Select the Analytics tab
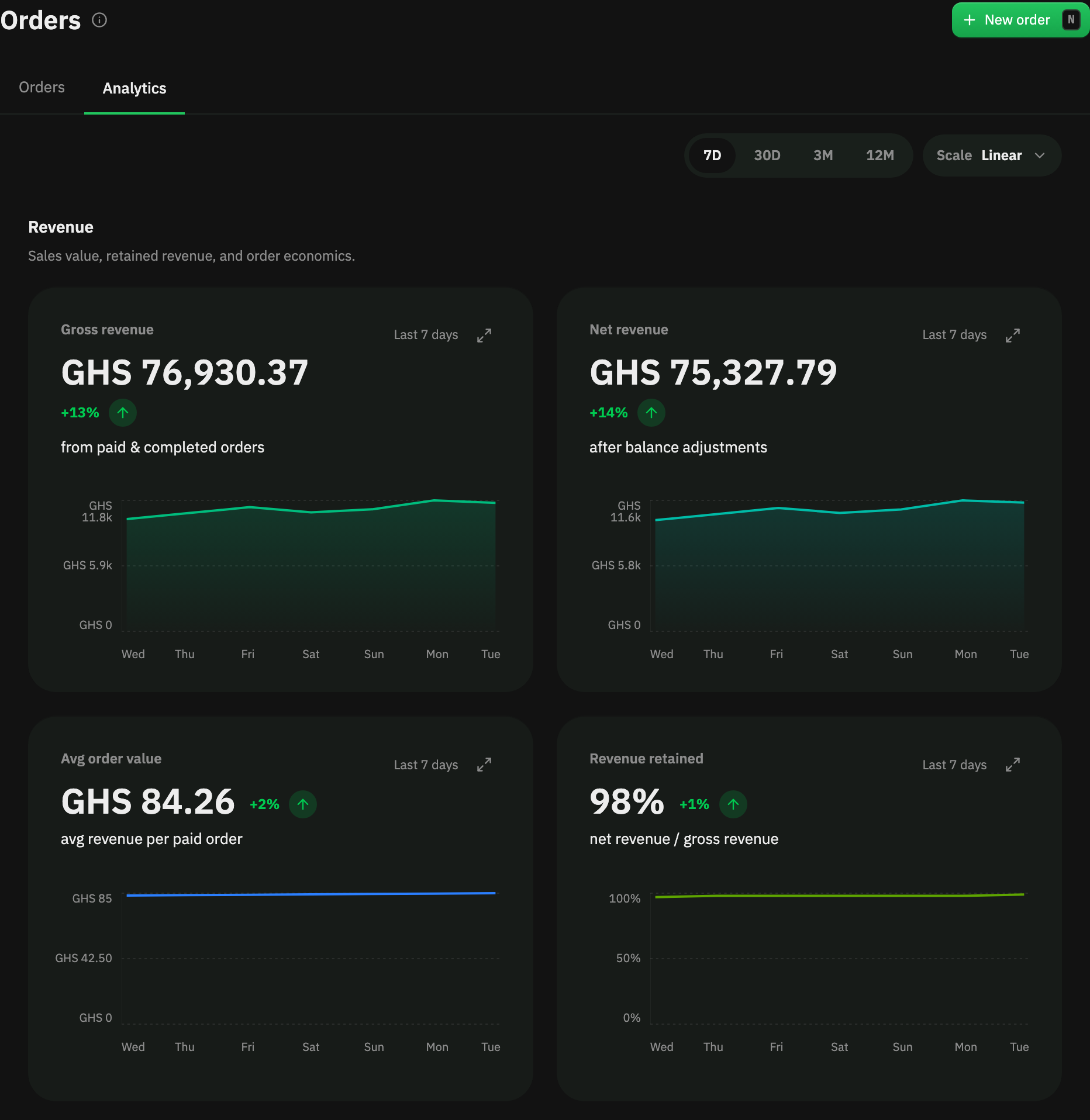This screenshot has width=1090, height=1120. pos(134,88)
